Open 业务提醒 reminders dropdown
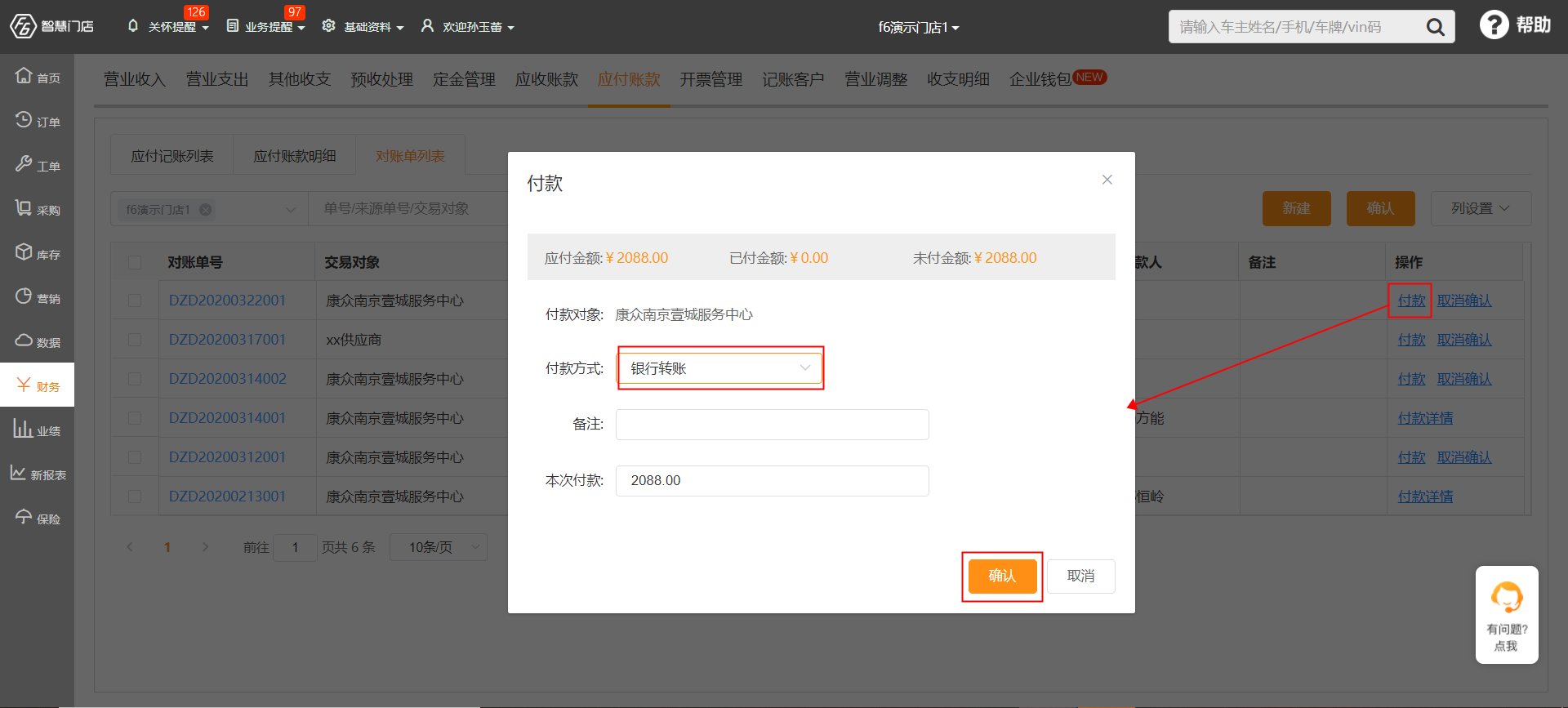The width and height of the screenshot is (1568, 708). click(x=266, y=26)
